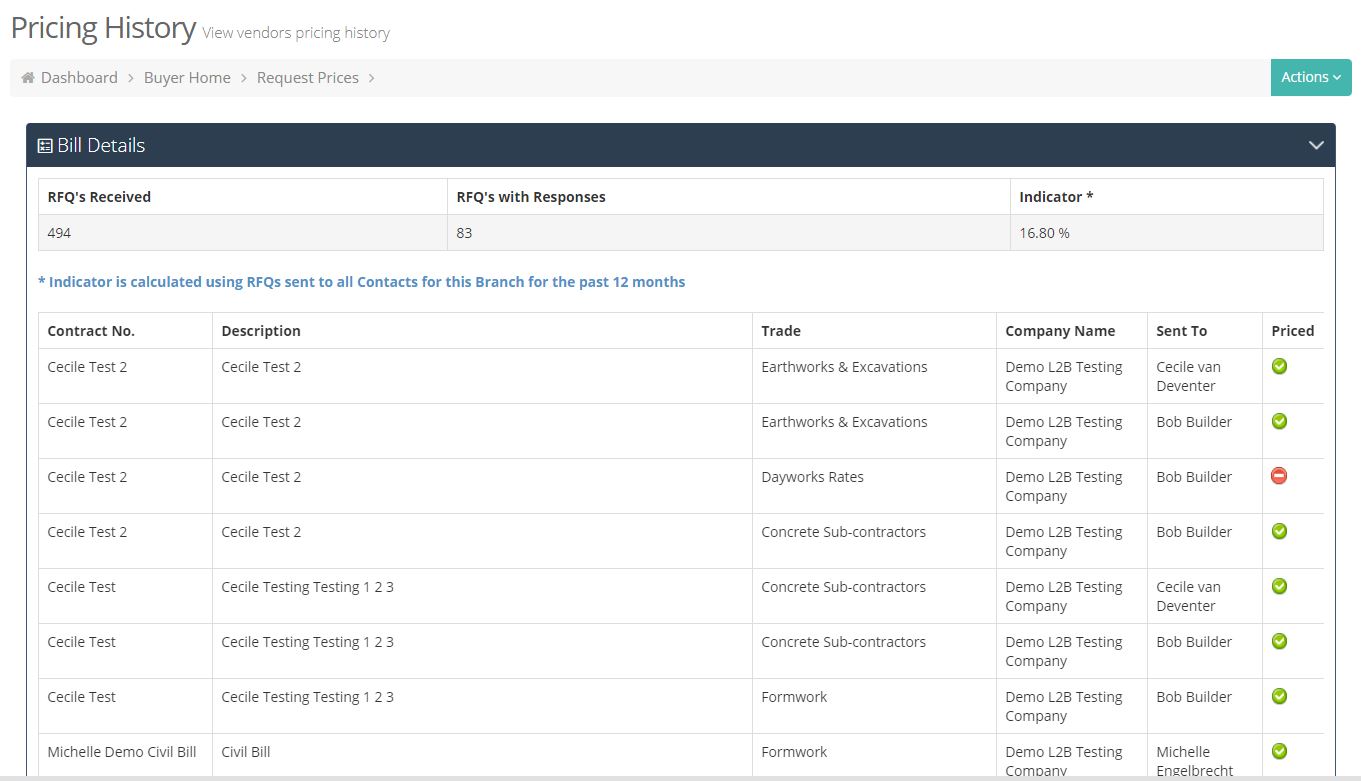Screen dimensions: 1361x781
Task: Click the RFQ's with Responses header cell
Action: (x=729, y=197)
